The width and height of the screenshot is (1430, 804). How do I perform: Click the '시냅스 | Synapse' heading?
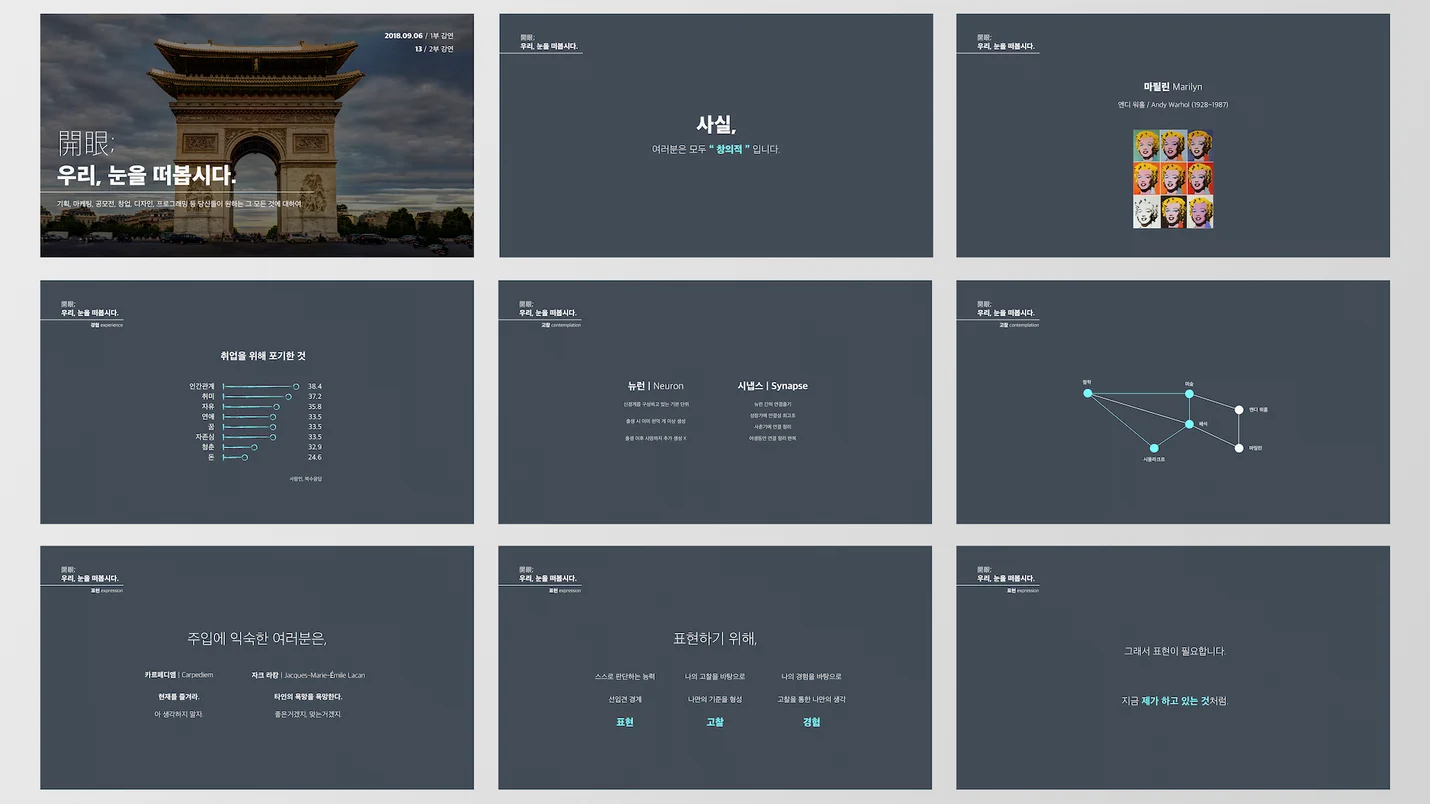773,386
